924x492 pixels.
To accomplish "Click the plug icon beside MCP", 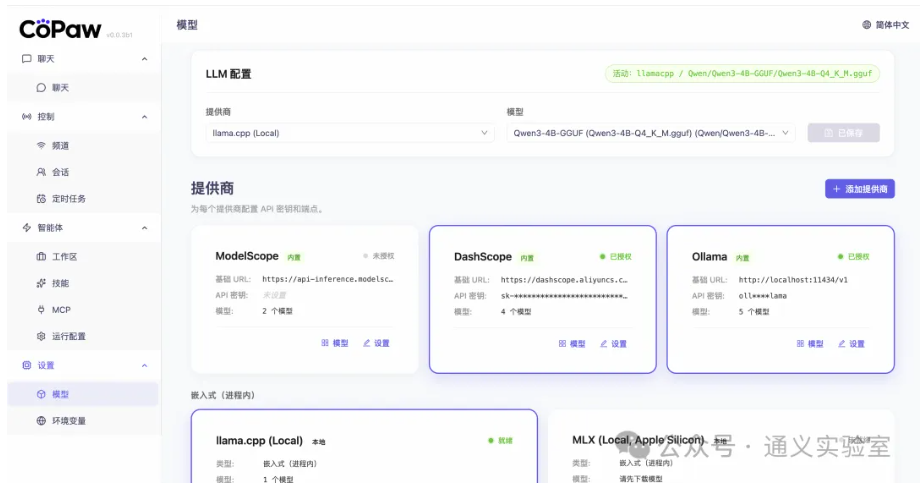I will (x=41, y=310).
